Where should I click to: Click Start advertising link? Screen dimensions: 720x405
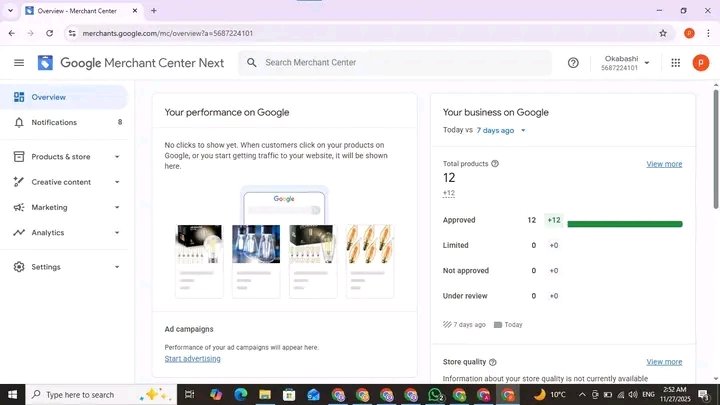[x=192, y=359]
